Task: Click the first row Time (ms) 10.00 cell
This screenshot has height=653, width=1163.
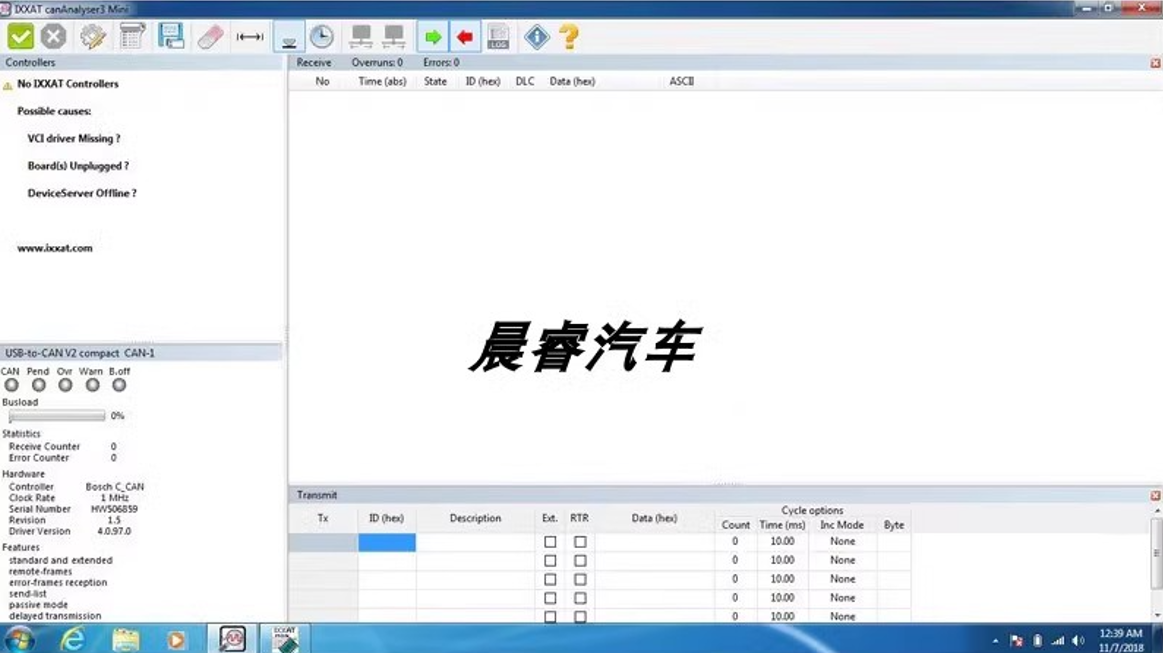Action: tap(782, 542)
